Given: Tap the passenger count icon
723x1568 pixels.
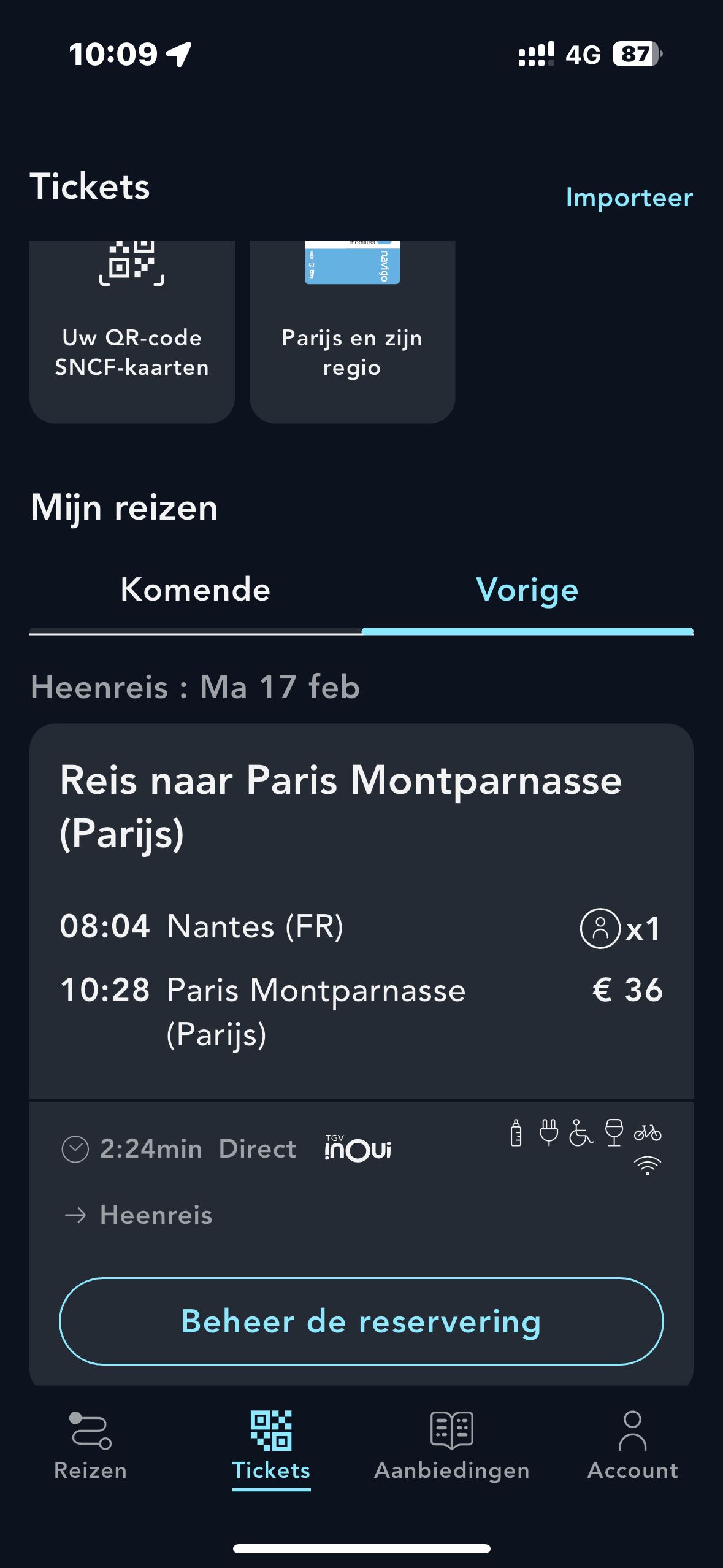Looking at the screenshot, I should 600,928.
